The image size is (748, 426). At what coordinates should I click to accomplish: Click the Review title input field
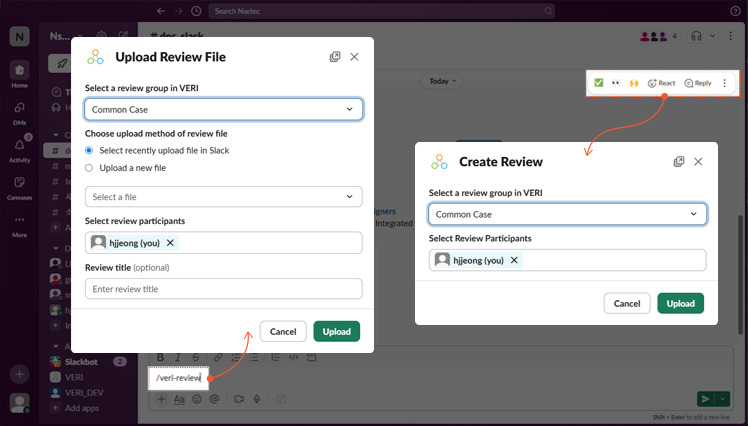click(223, 289)
